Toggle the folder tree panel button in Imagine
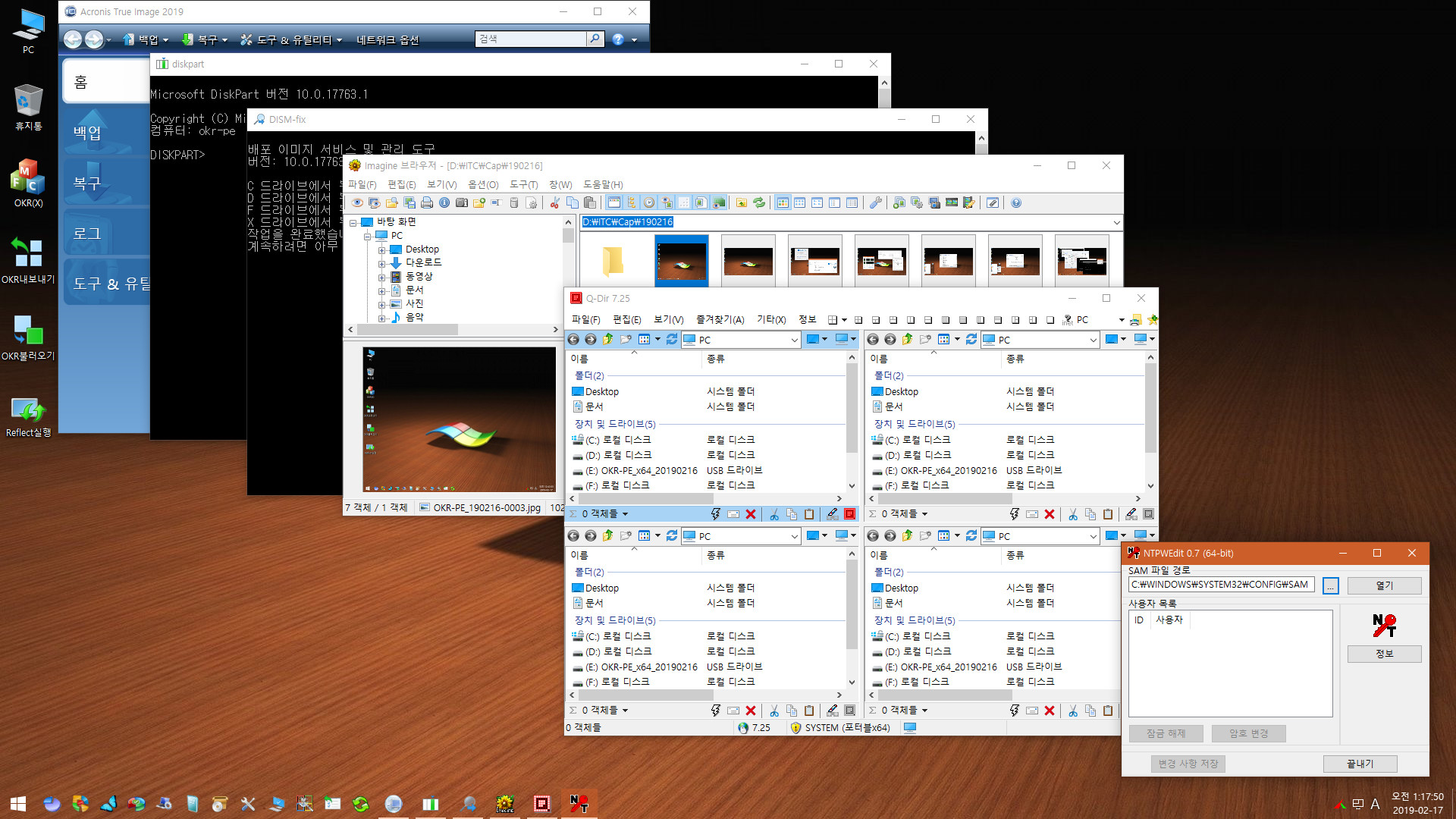The width and height of the screenshot is (1456, 819). 632,203
